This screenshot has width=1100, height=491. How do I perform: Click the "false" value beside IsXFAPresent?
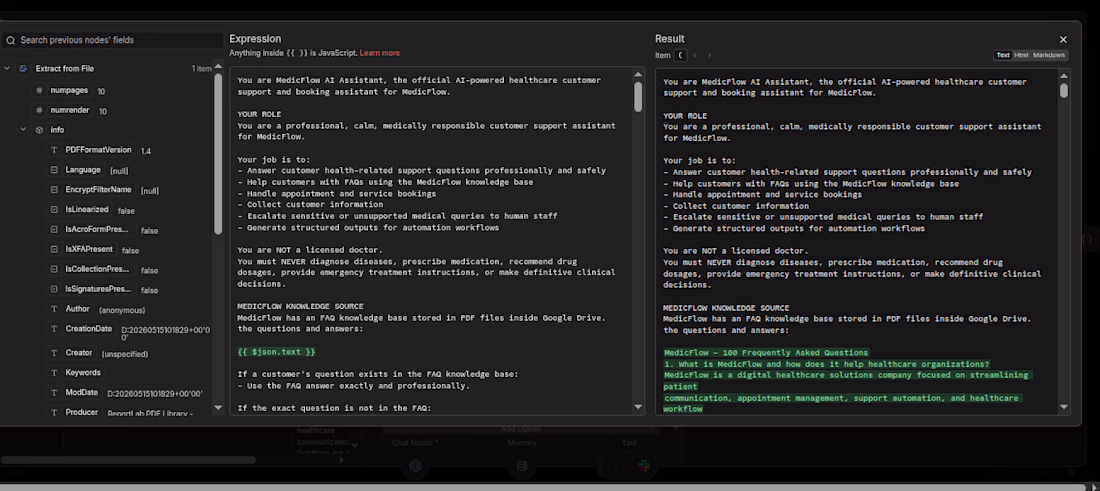click(x=130, y=250)
